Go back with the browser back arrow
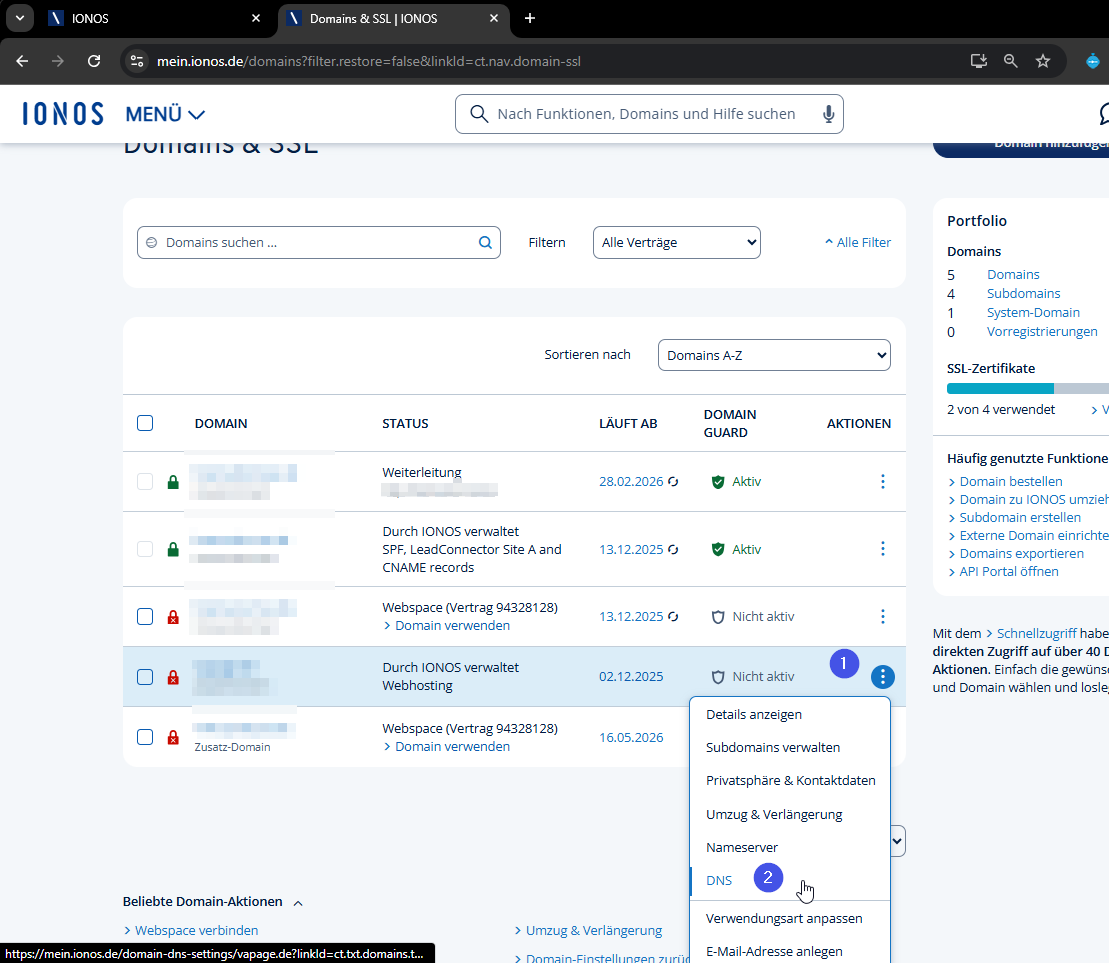 coord(22,61)
